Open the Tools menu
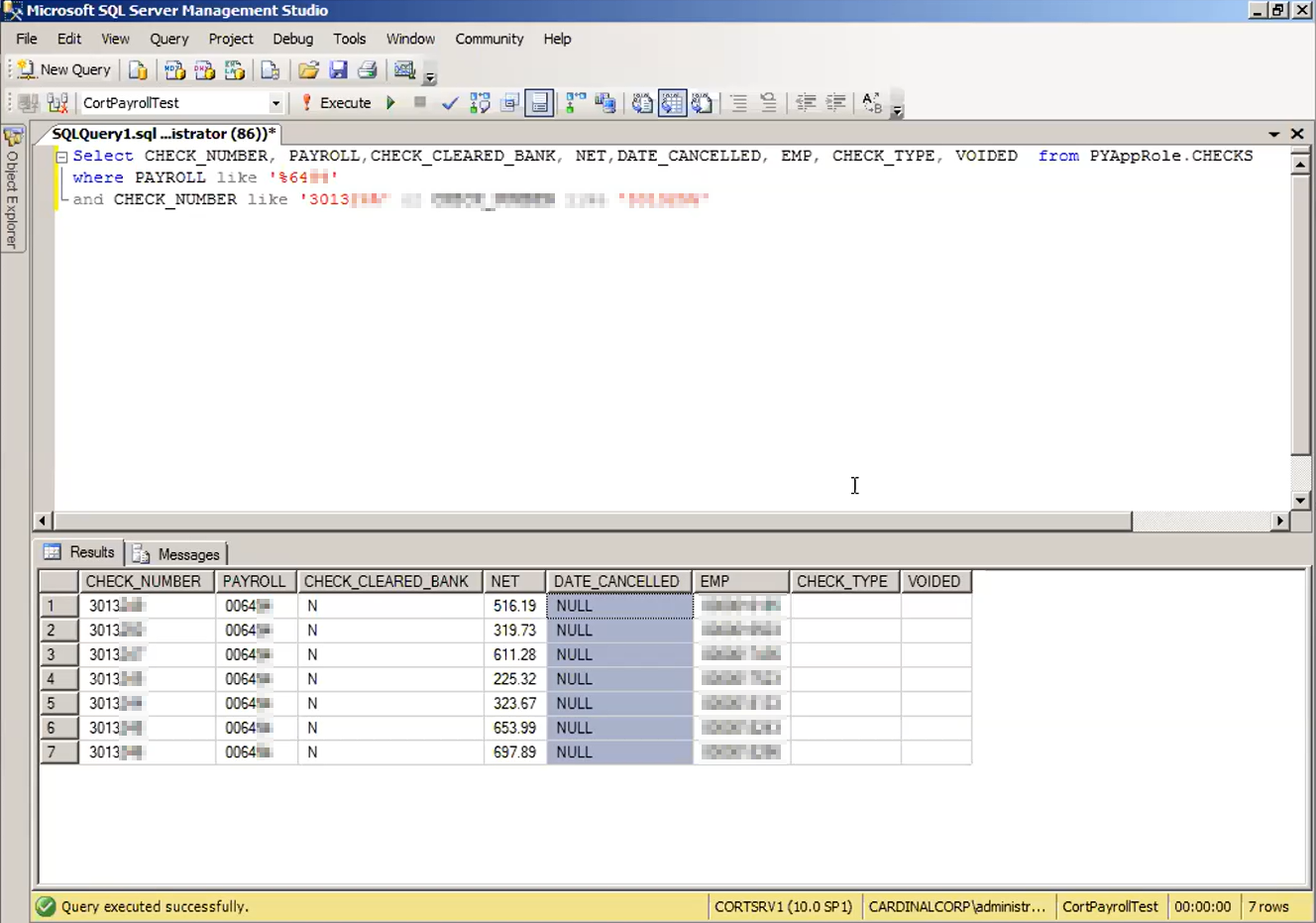 coord(349,39)
